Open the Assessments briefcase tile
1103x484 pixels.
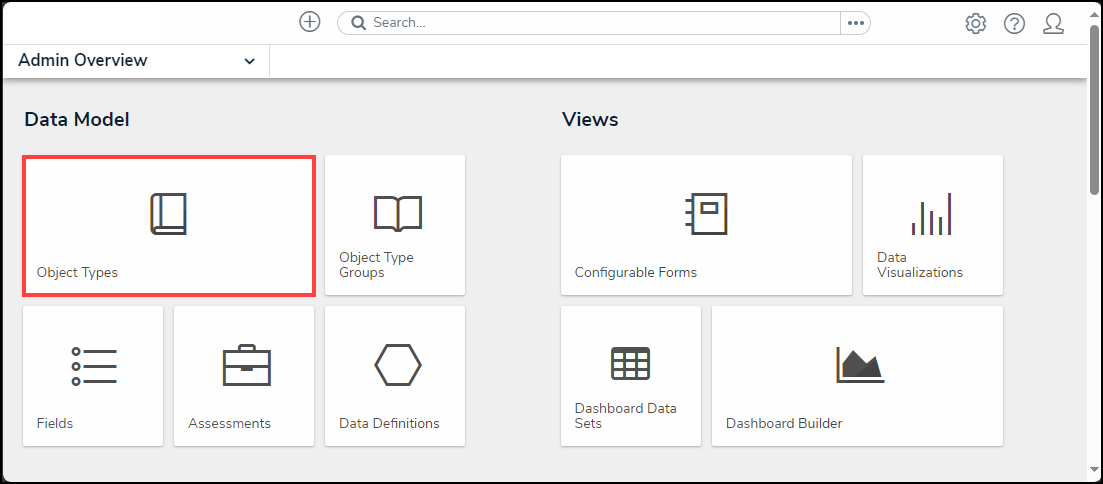244,376
